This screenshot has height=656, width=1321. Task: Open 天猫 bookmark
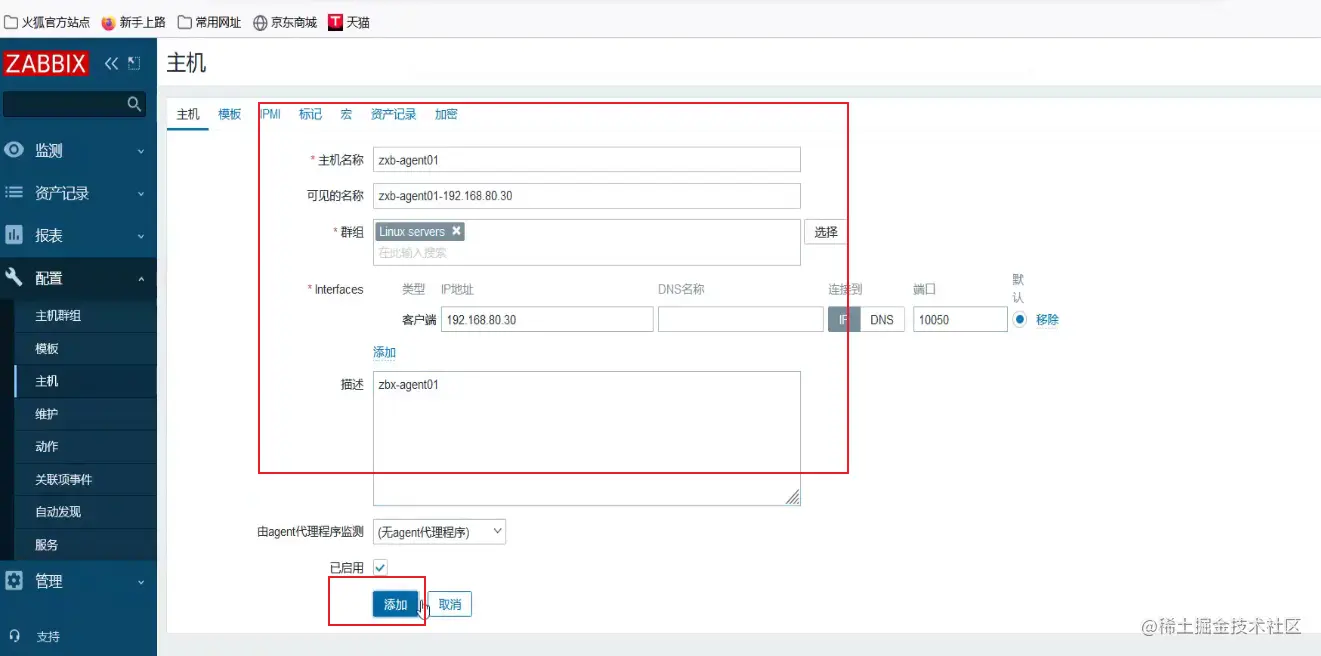tap(349, 22)
